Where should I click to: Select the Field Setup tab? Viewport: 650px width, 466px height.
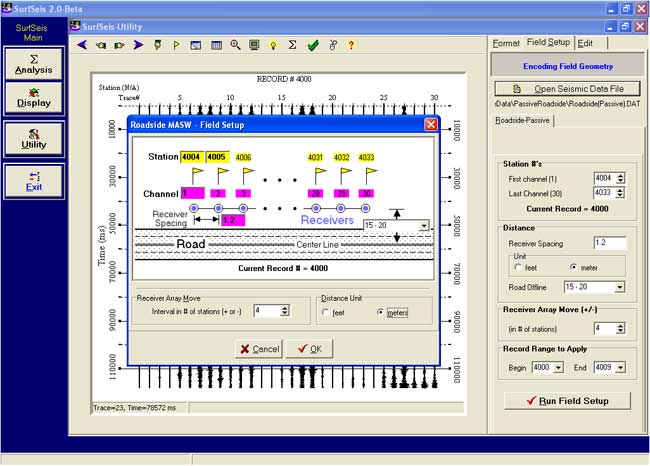548,42
